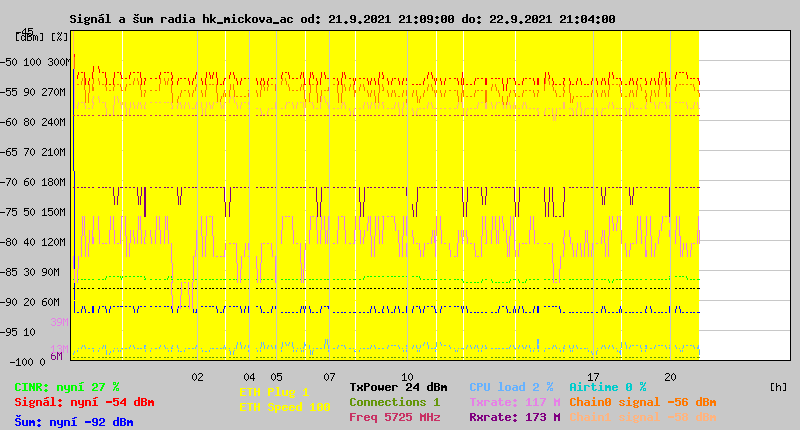Click the [h] hours axis unit label
This screenshot has height=430, width=800.
coord(778,387)
